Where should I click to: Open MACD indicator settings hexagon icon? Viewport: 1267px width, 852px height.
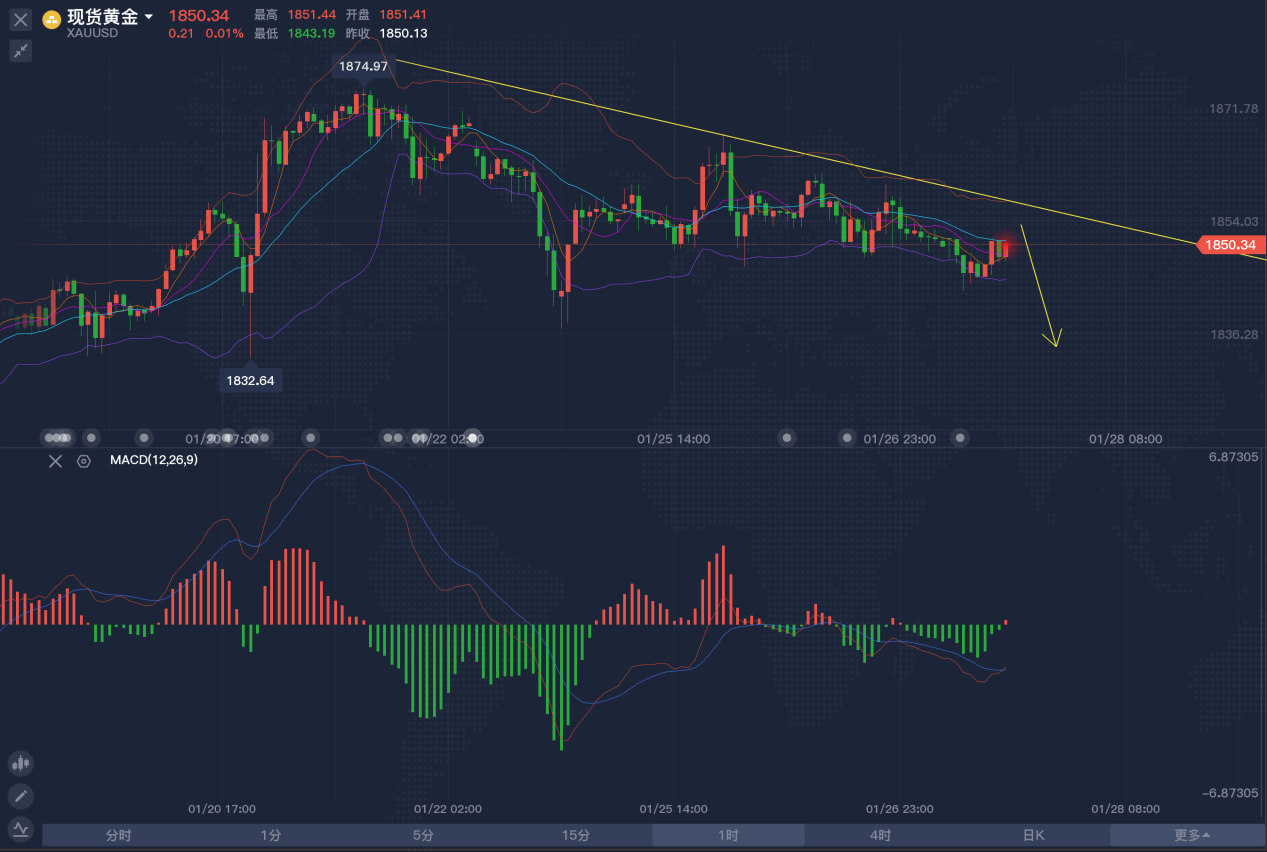point(84,461)
